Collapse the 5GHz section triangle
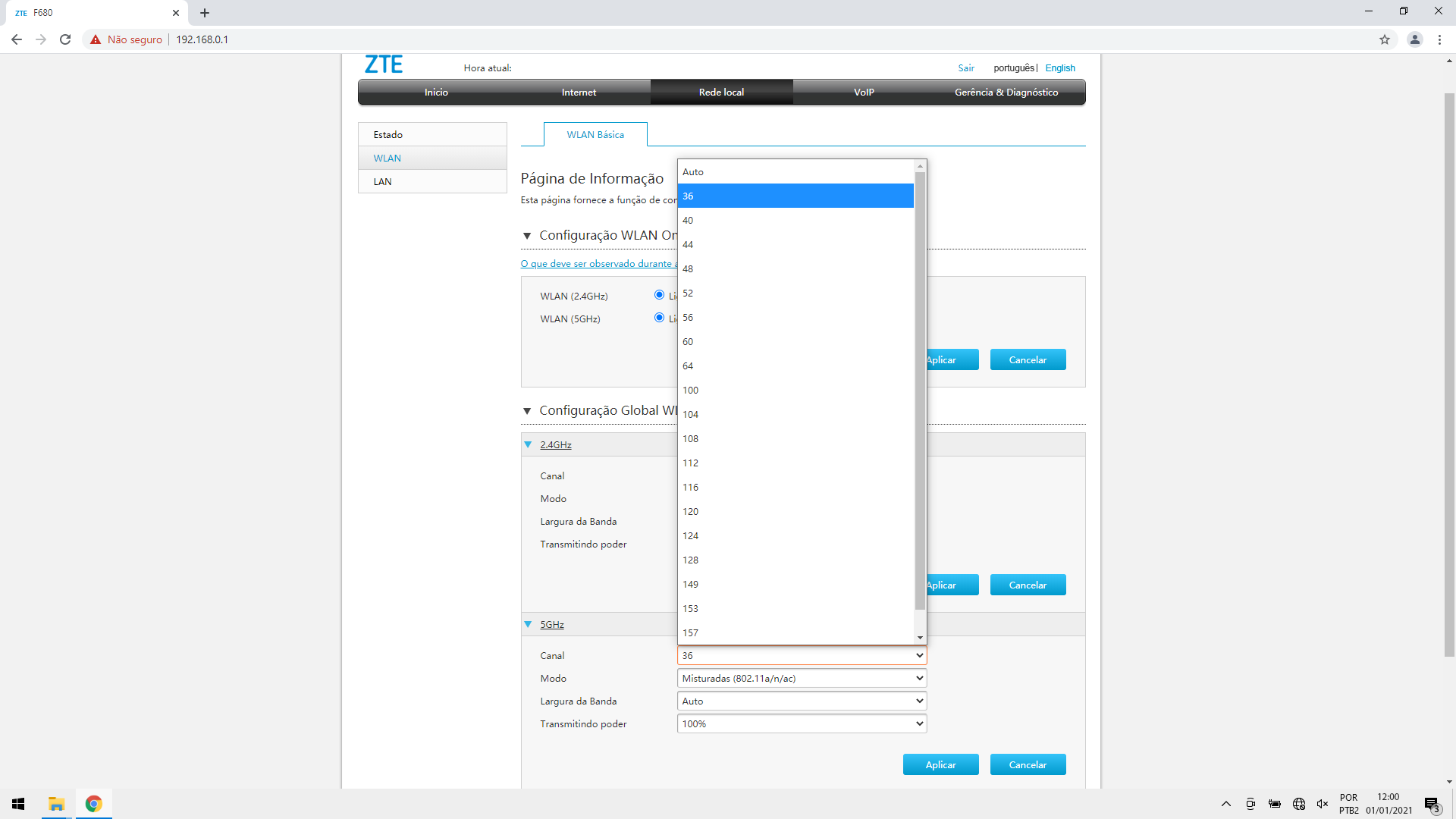This screenshot has height=819, width=1456. pyautogui.click(x=528, y=624)
